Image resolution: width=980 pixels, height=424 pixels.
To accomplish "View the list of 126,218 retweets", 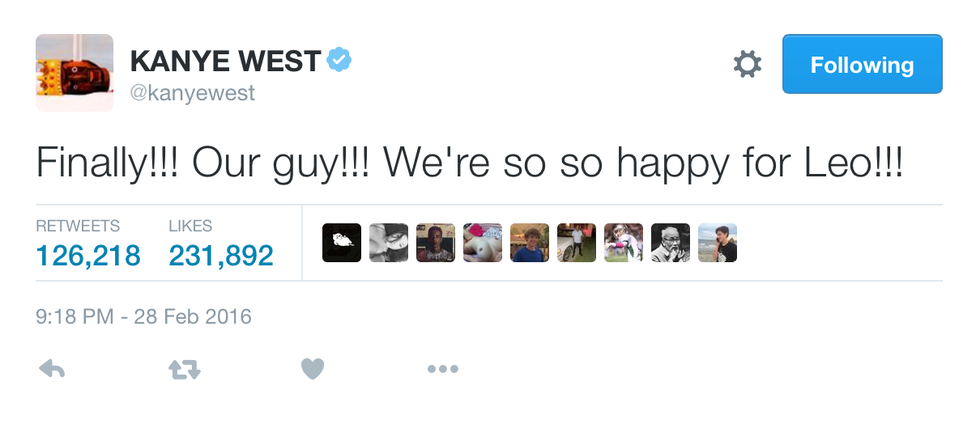I will [88, 255].
